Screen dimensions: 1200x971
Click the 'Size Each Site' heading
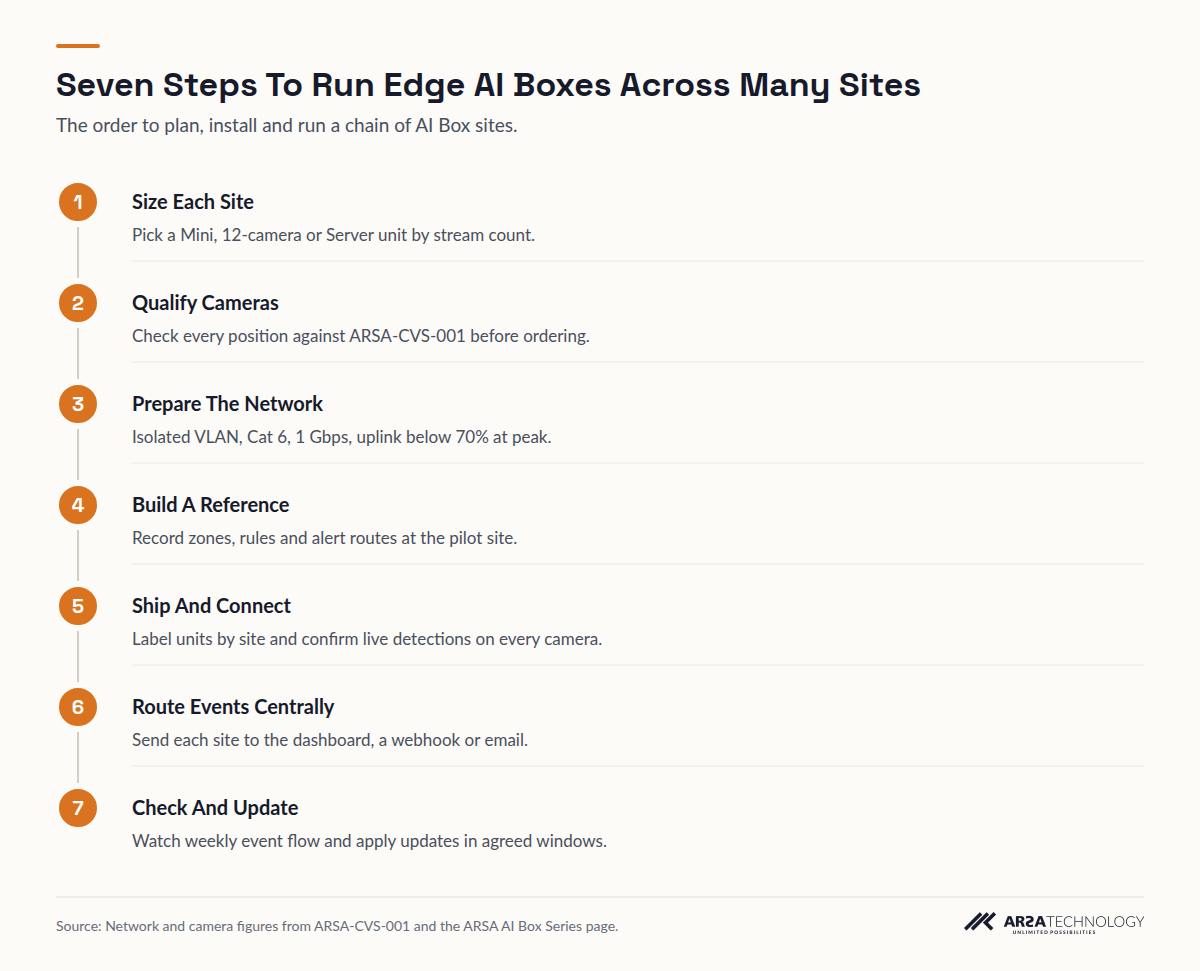tap(193, 202)
